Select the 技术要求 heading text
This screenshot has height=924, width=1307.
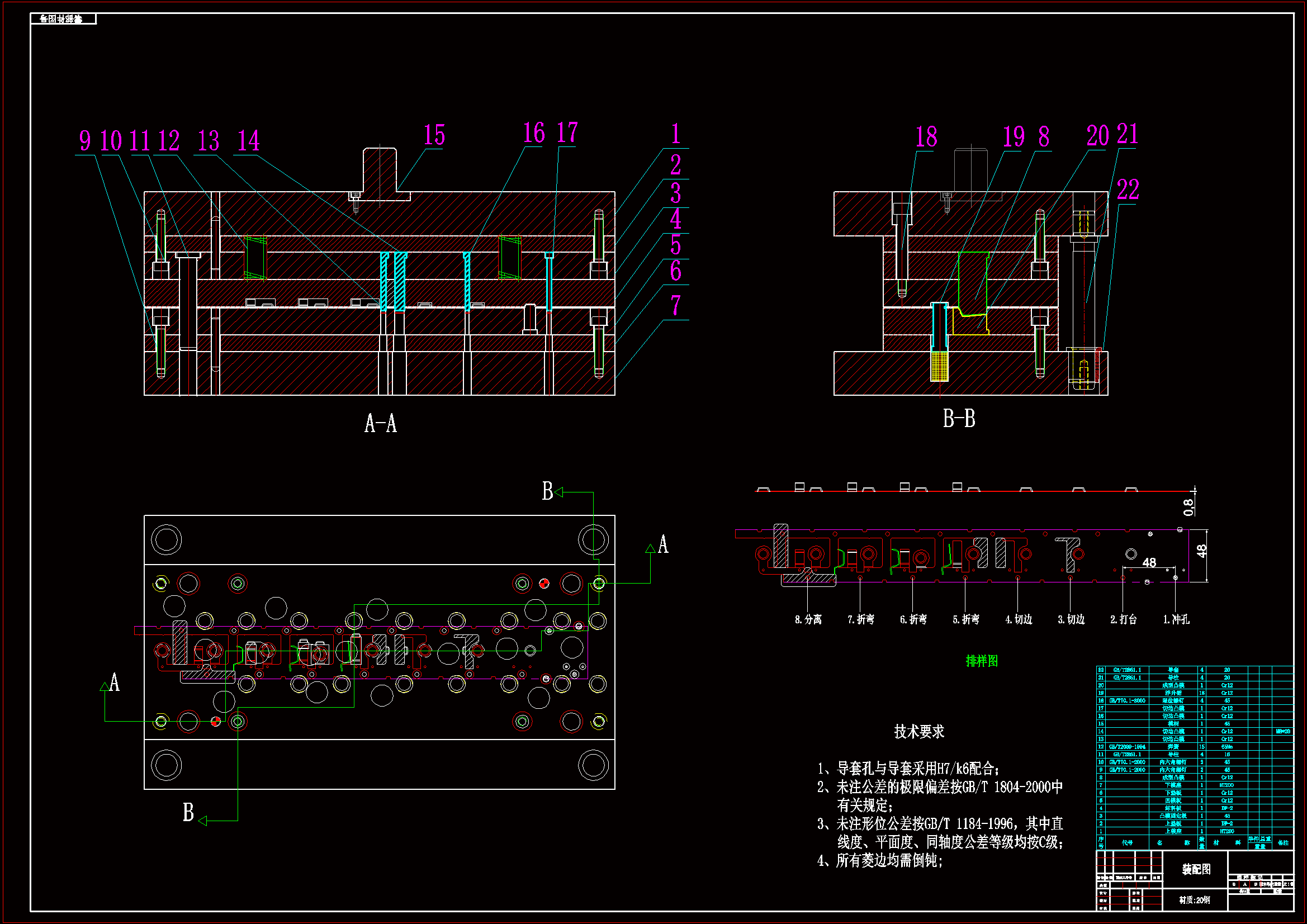click(919, 732)
